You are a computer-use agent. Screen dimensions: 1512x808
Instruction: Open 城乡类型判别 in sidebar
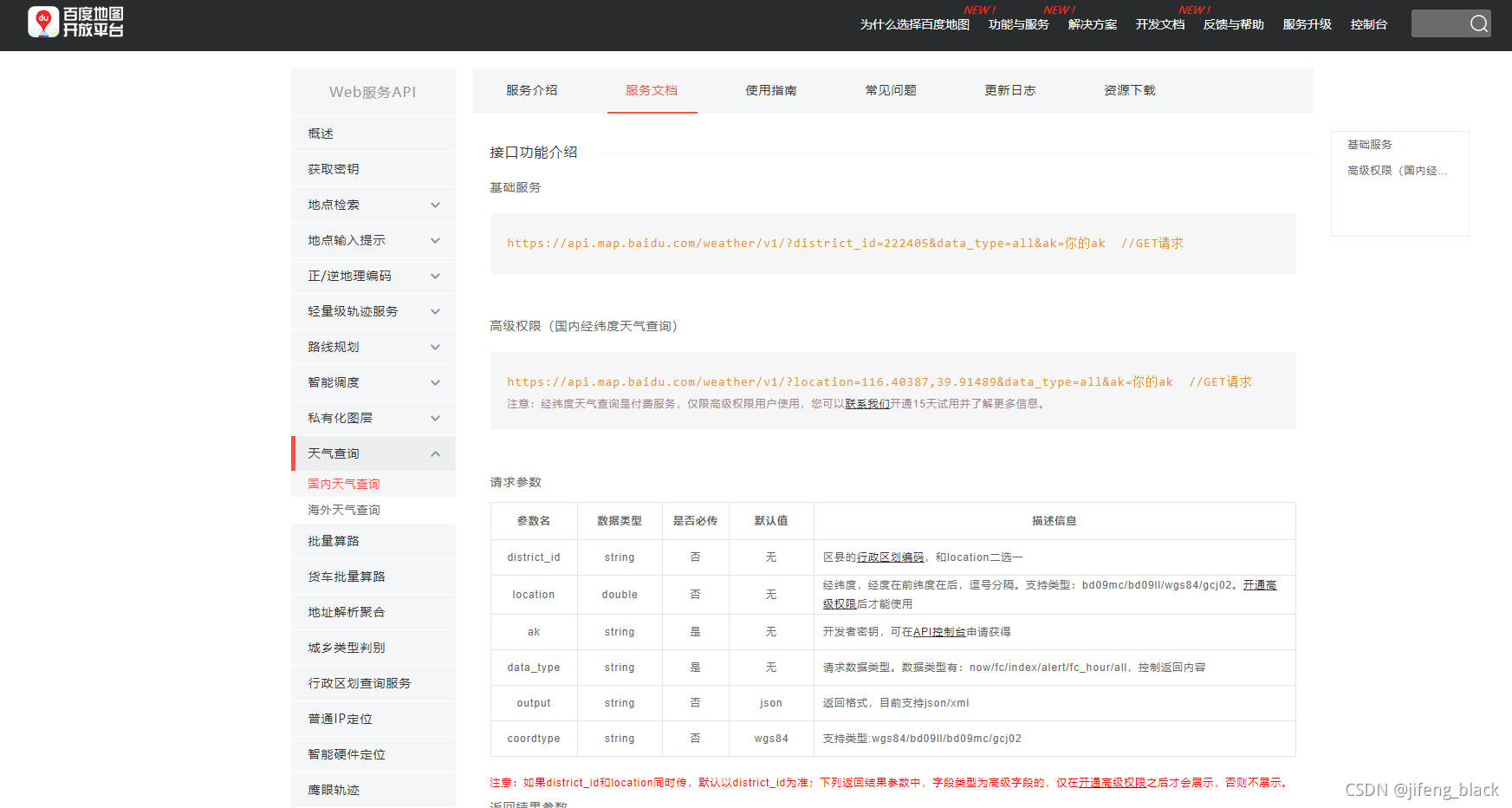373,648
